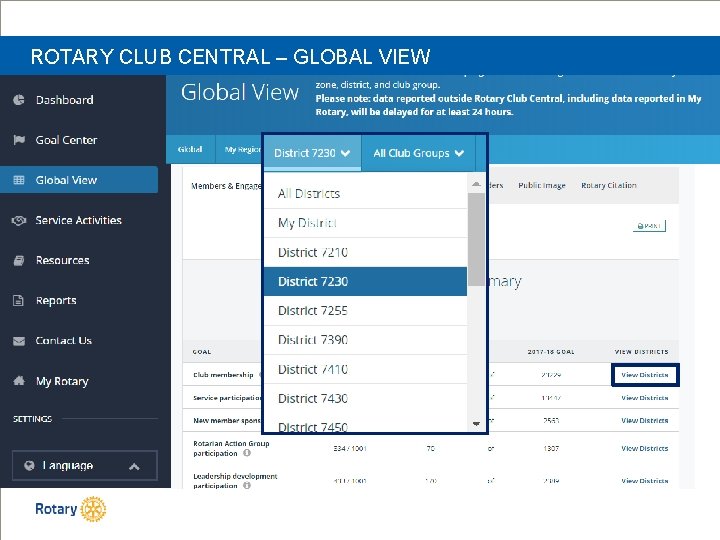Click the GOAL column header
This screenshot has width=720, height=540.
coord(202,352)
